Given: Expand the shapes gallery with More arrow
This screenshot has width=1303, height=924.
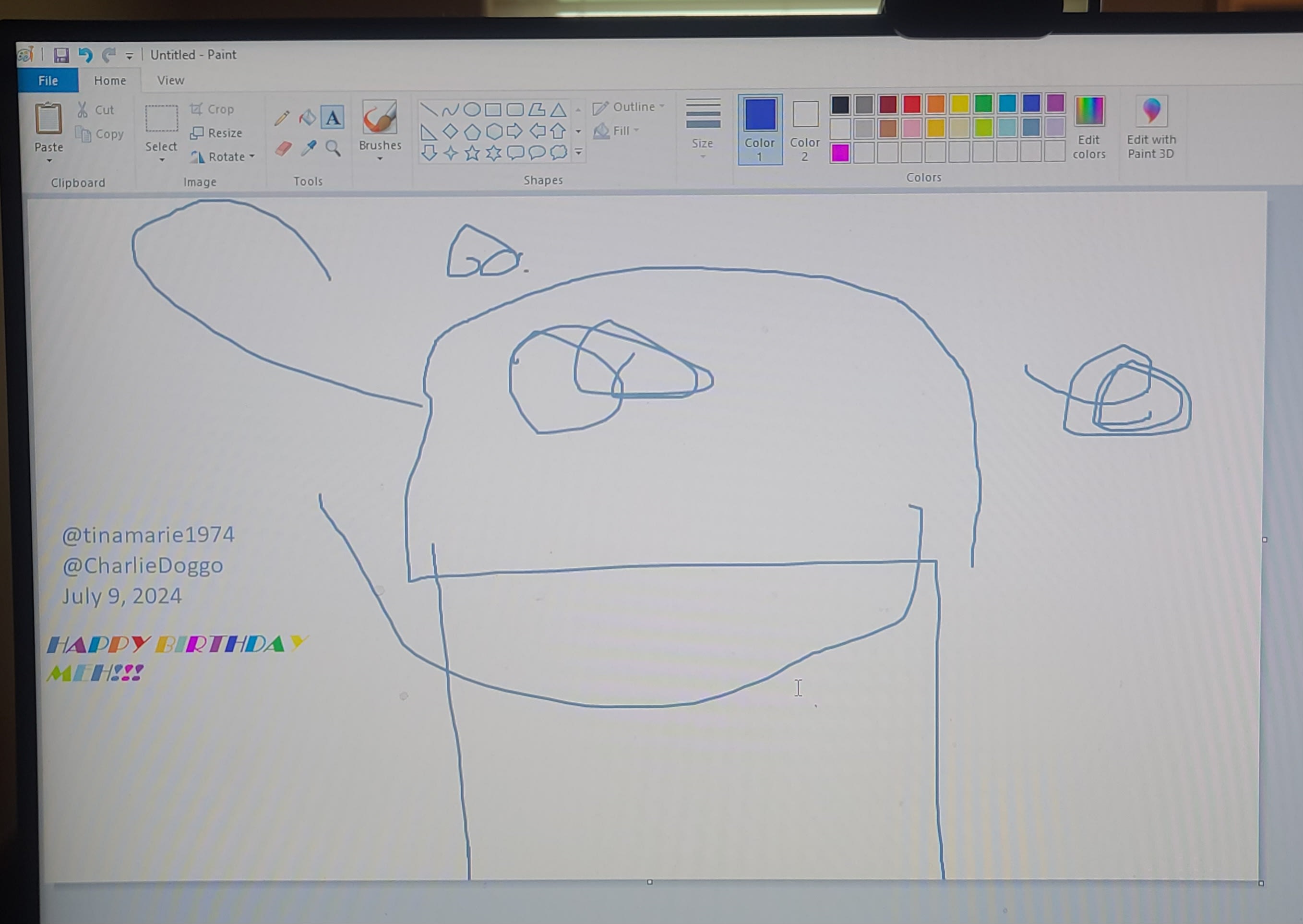Looking at the screenshot, I should (578, 152).
